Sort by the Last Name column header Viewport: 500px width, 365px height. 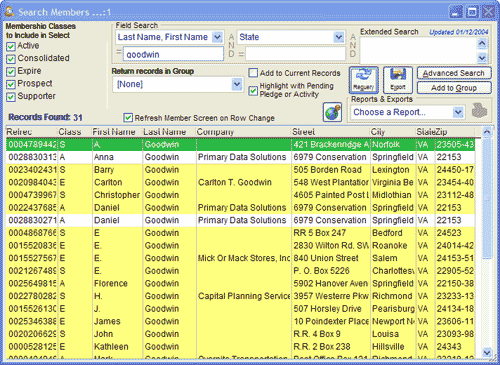point(169,132)
